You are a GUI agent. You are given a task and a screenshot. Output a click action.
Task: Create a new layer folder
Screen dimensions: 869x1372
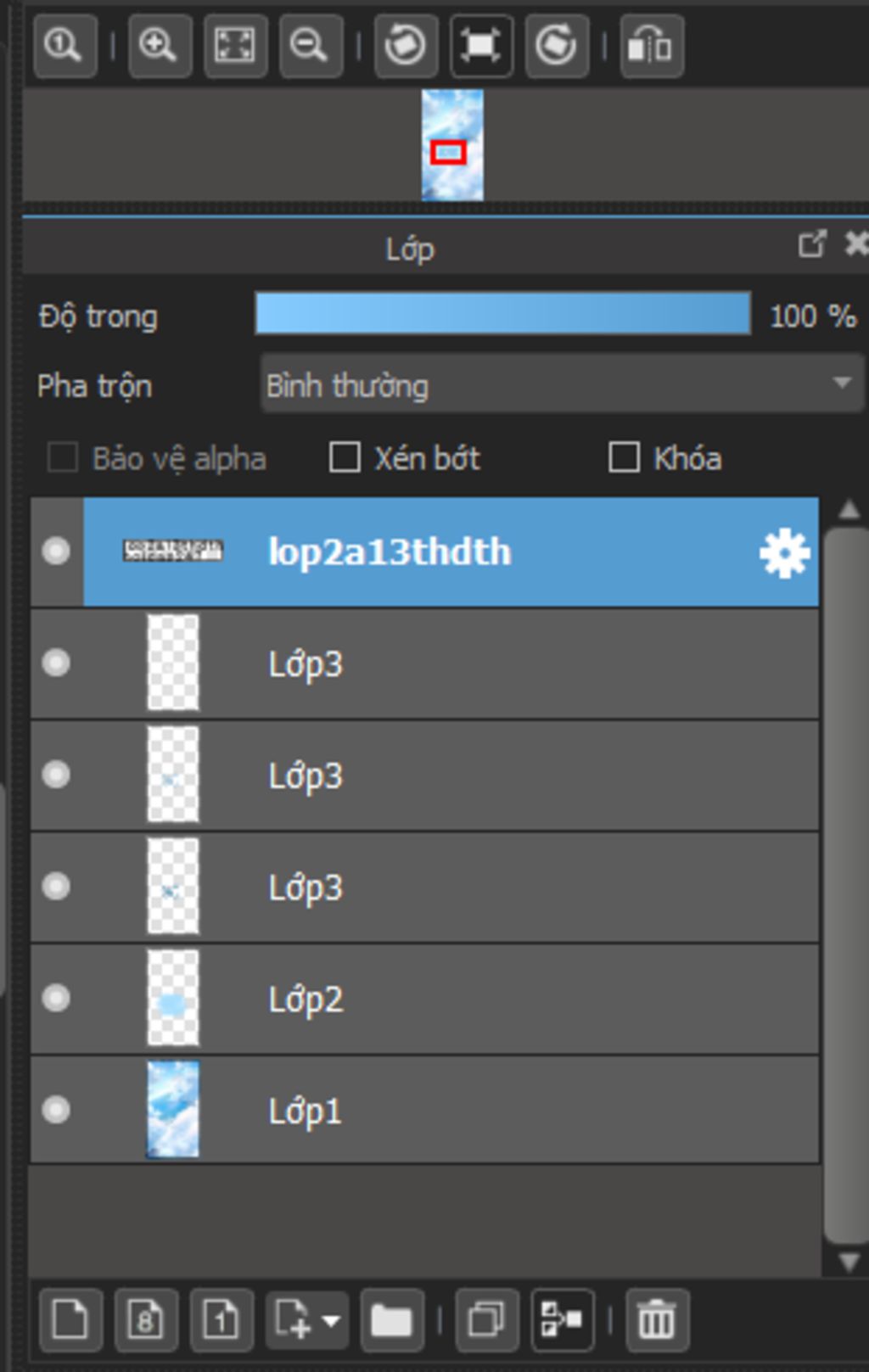pos(391,1319)
